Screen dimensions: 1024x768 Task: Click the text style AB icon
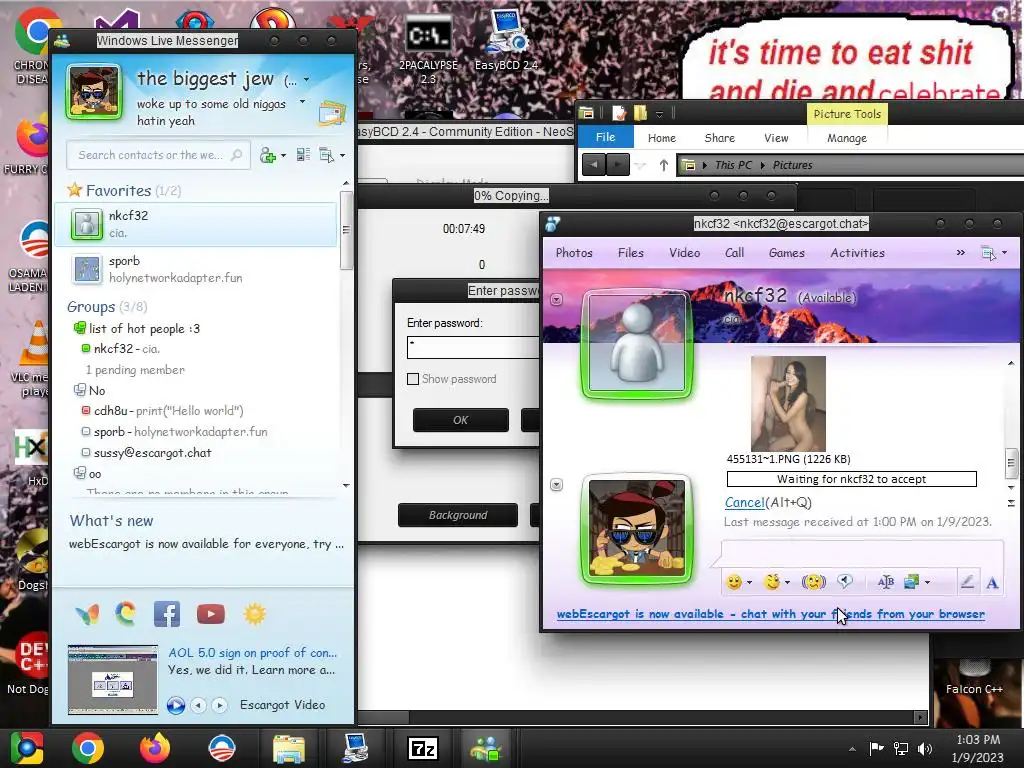coord(886,581)
